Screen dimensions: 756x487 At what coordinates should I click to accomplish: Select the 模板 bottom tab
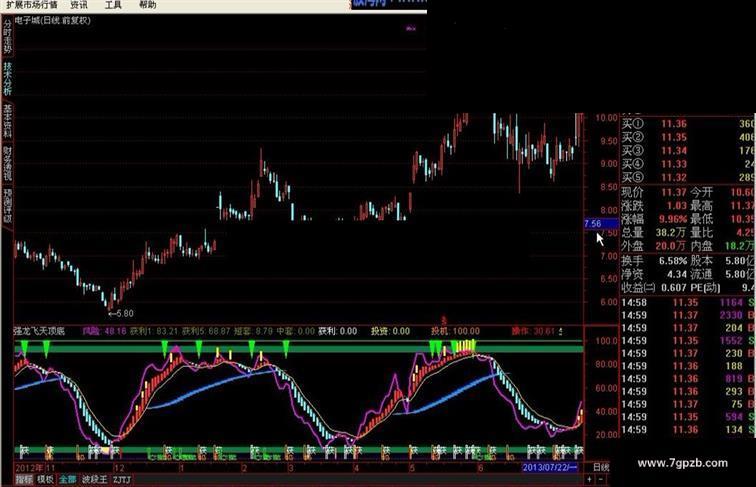(45, 479)
